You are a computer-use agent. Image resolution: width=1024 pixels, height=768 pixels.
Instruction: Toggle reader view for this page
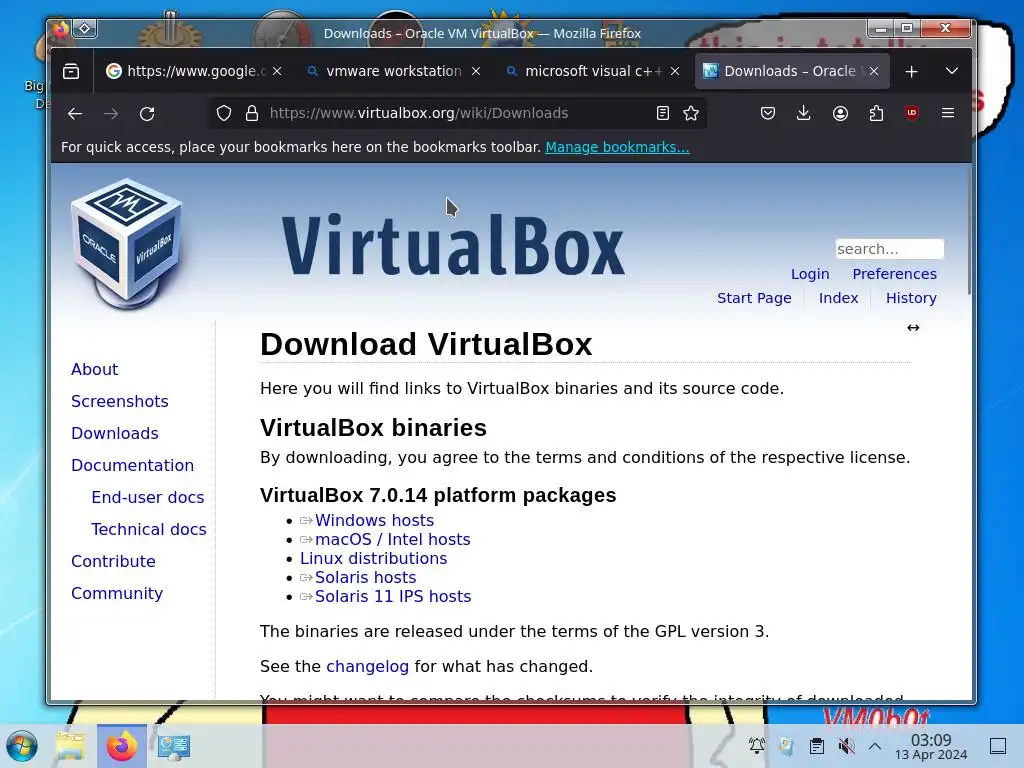click(663, 113)
